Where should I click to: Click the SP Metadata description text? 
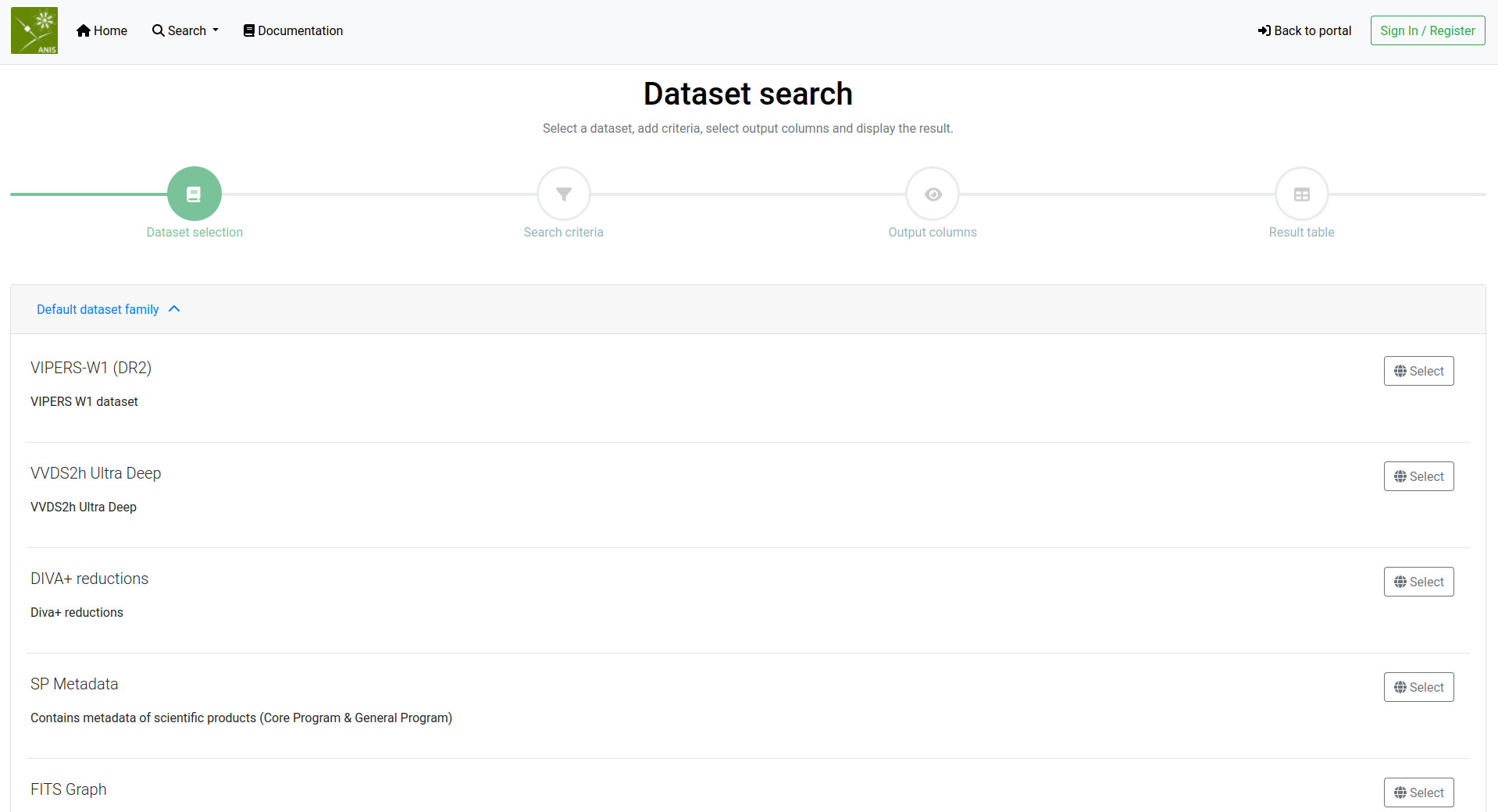[x=241, y=718]
